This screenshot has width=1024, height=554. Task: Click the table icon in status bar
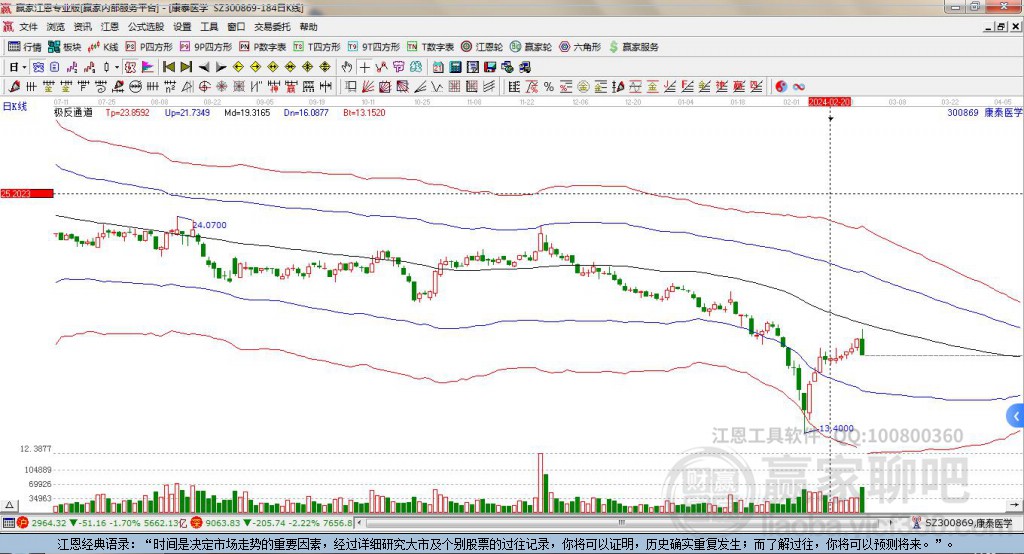click(x=8, y=523)
